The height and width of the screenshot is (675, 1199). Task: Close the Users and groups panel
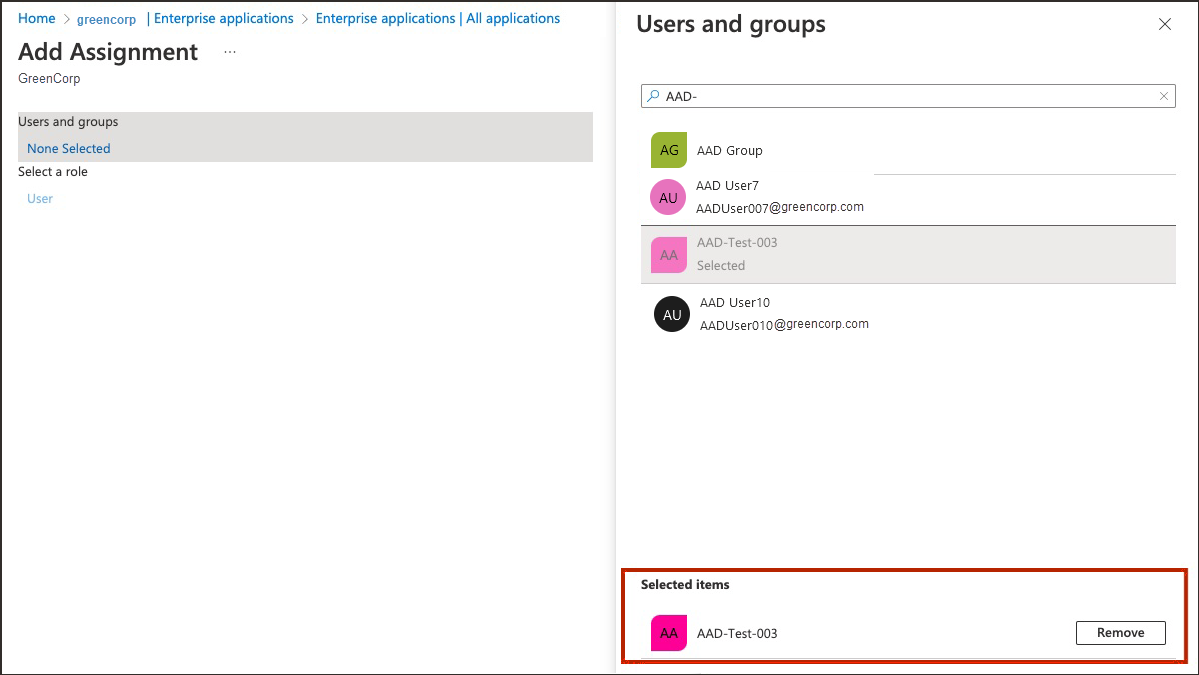point(1164,23)
